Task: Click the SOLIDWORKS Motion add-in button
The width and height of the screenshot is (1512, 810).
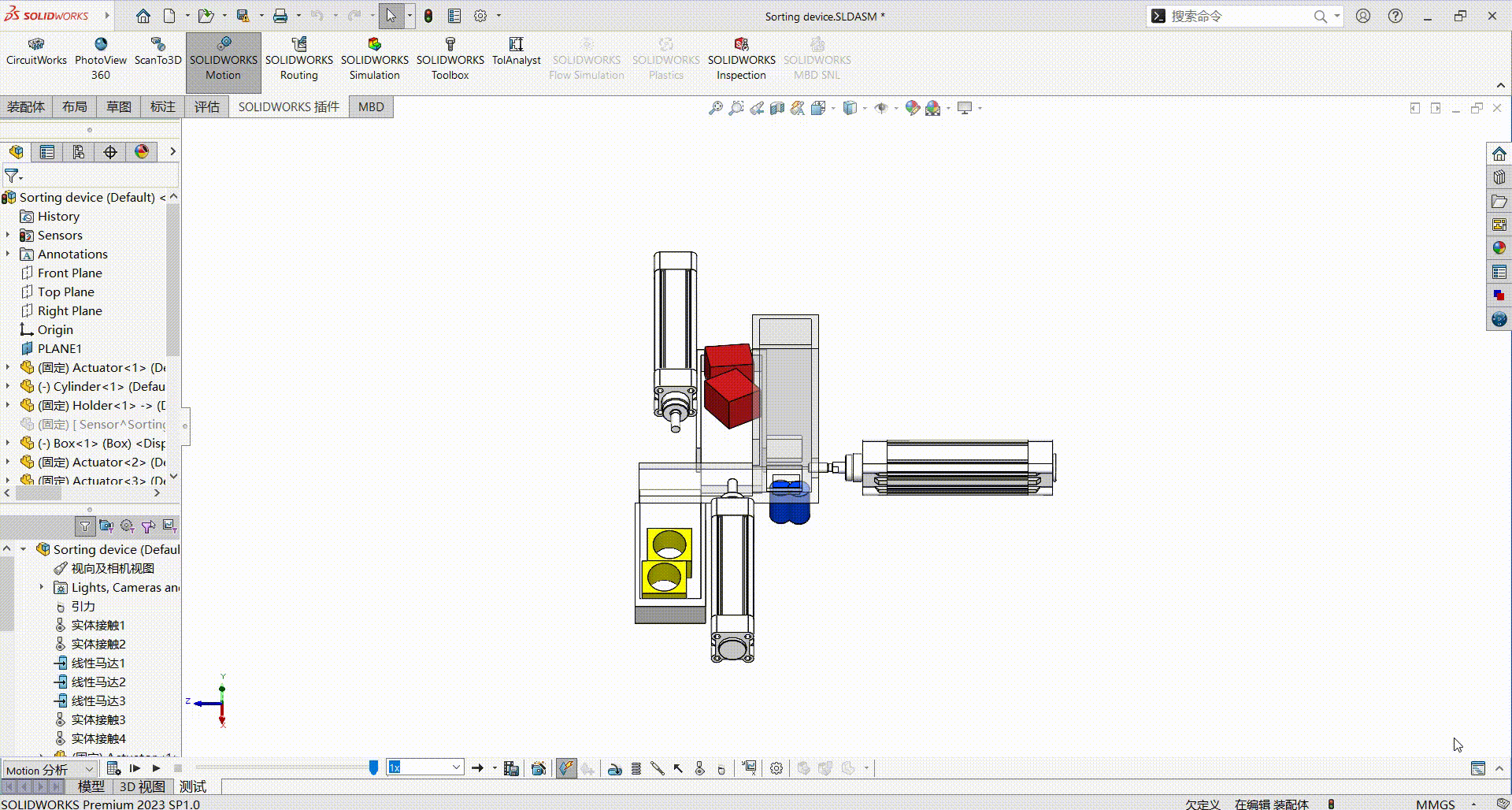Action: (x=223, y=59)
